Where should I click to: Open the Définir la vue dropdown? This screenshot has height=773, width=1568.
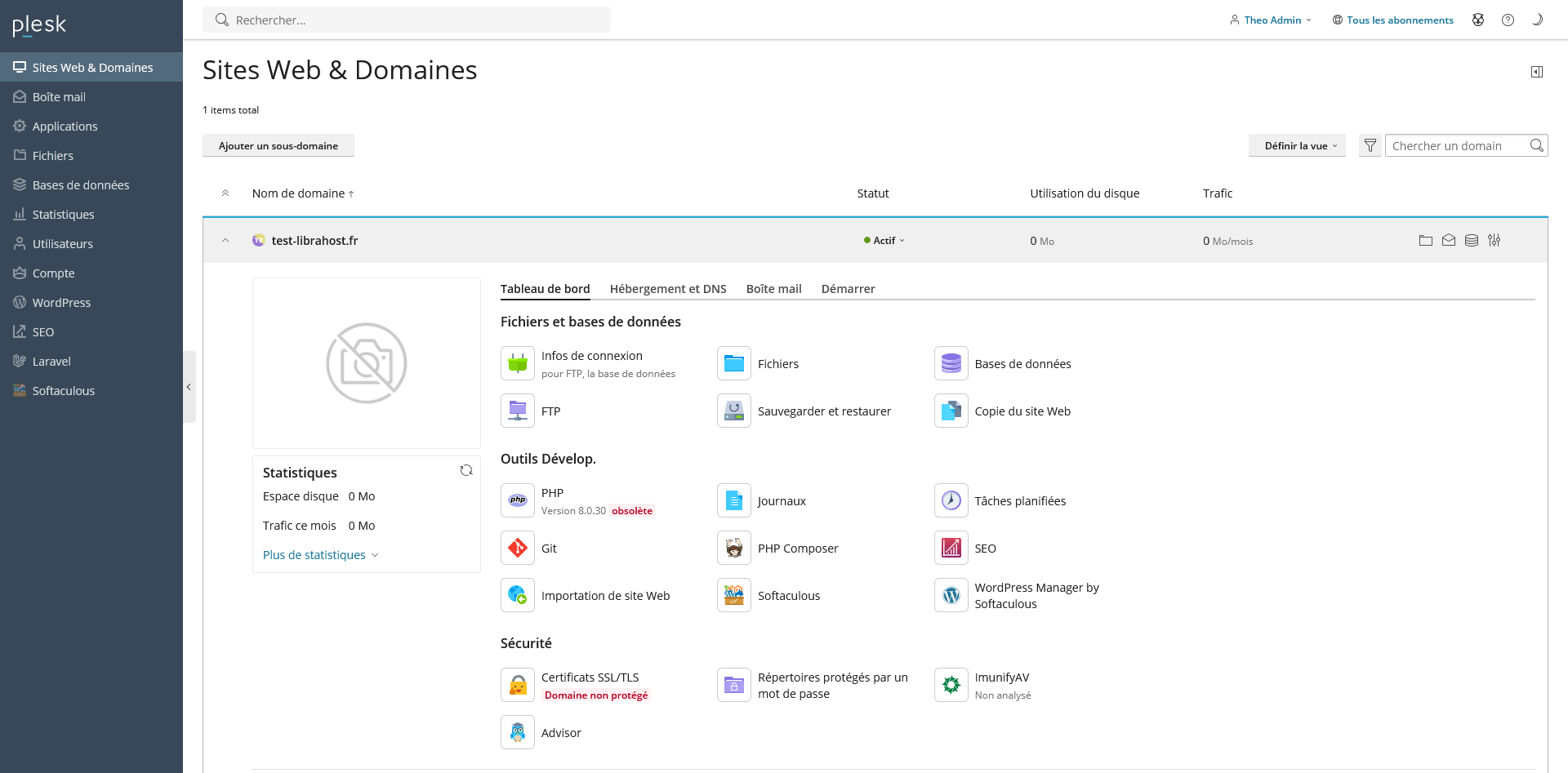coord(1297,145)
